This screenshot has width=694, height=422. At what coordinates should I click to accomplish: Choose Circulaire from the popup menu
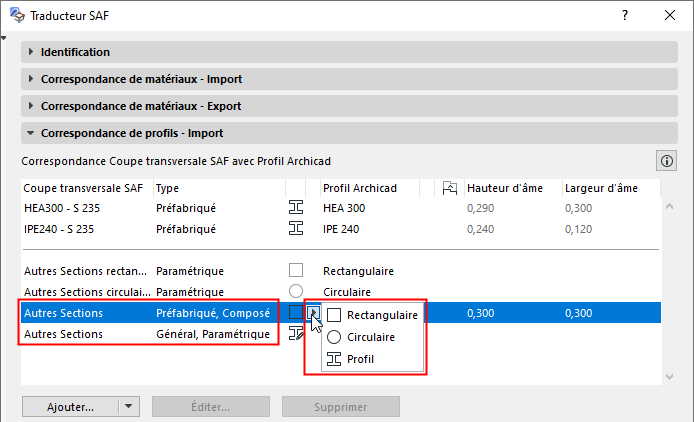(372, 337)
